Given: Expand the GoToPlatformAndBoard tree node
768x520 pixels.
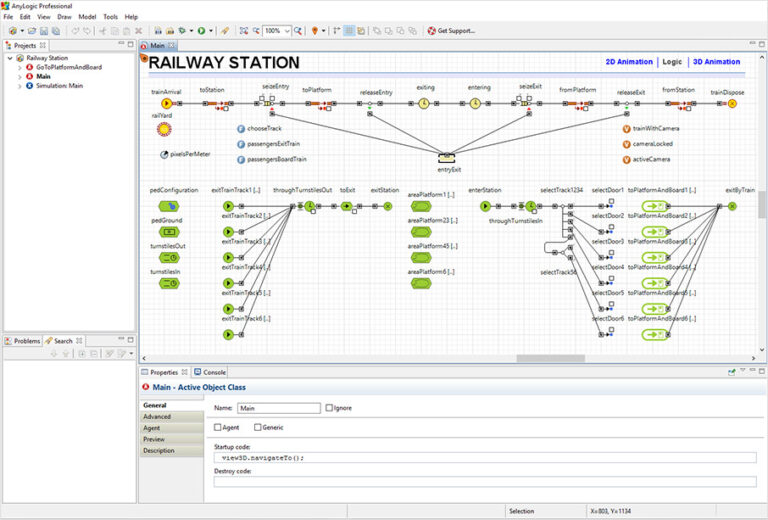Looking at the screenshot, I should (19, 67).
